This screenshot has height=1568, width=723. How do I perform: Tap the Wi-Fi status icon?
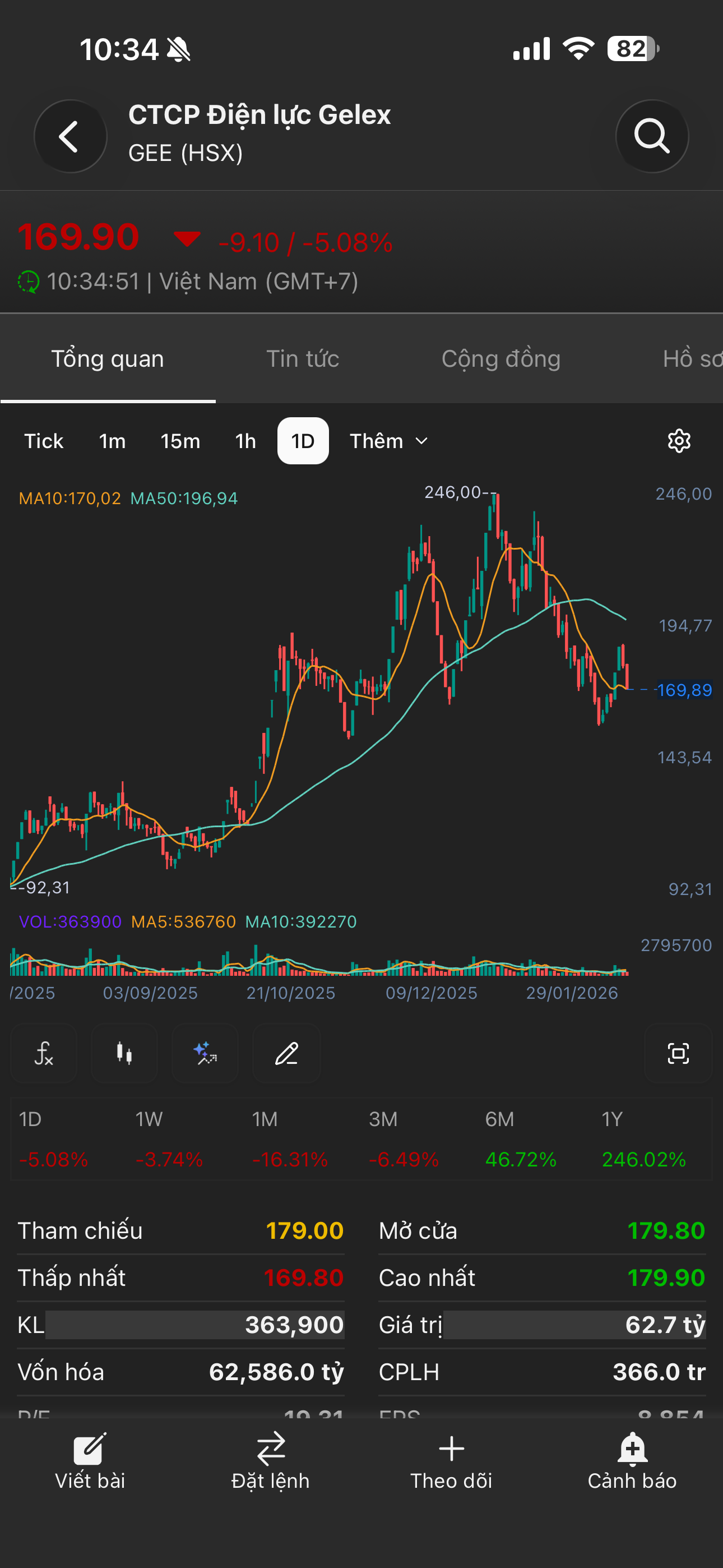(578, 48)
